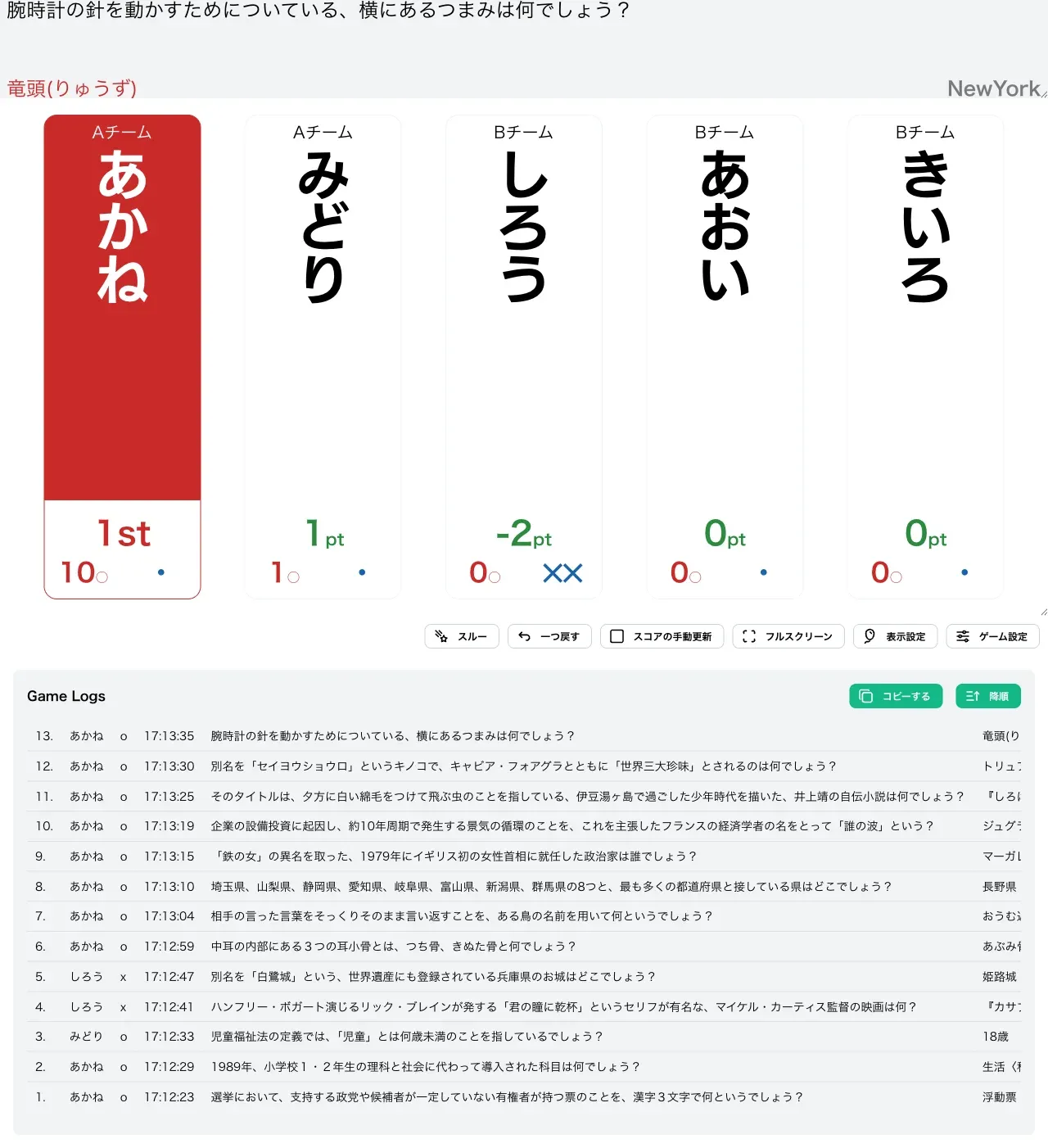
Task: Click timestamp 17:13:35 in logs
Action: [169, 736]
